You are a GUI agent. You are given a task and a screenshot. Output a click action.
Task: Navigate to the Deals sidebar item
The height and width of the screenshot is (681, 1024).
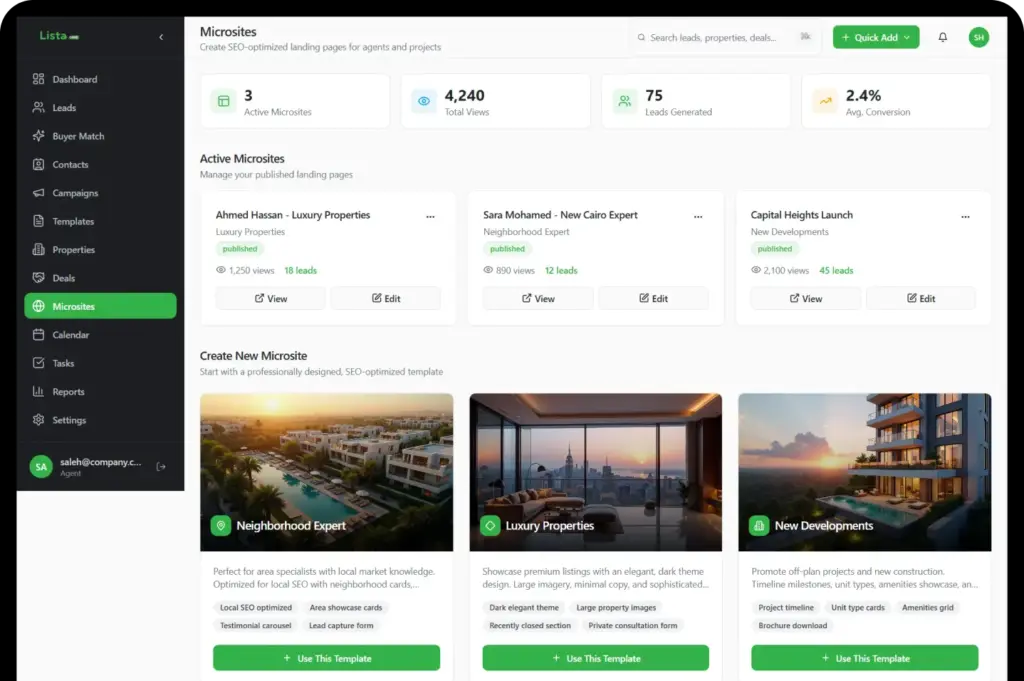click(x=64, y=278)
